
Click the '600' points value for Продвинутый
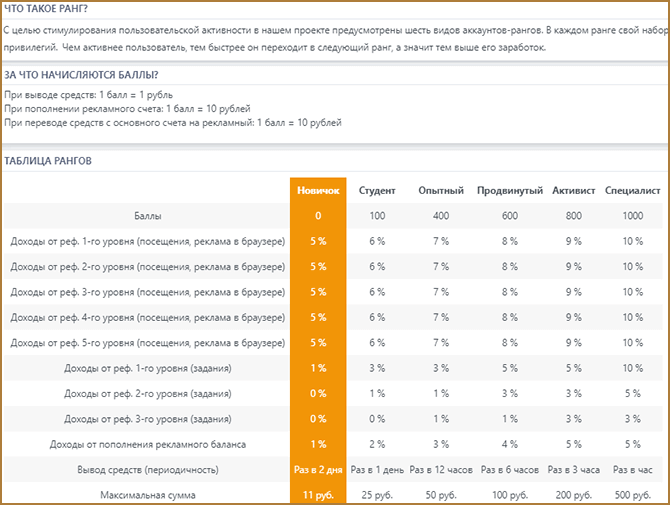point(510,216)
